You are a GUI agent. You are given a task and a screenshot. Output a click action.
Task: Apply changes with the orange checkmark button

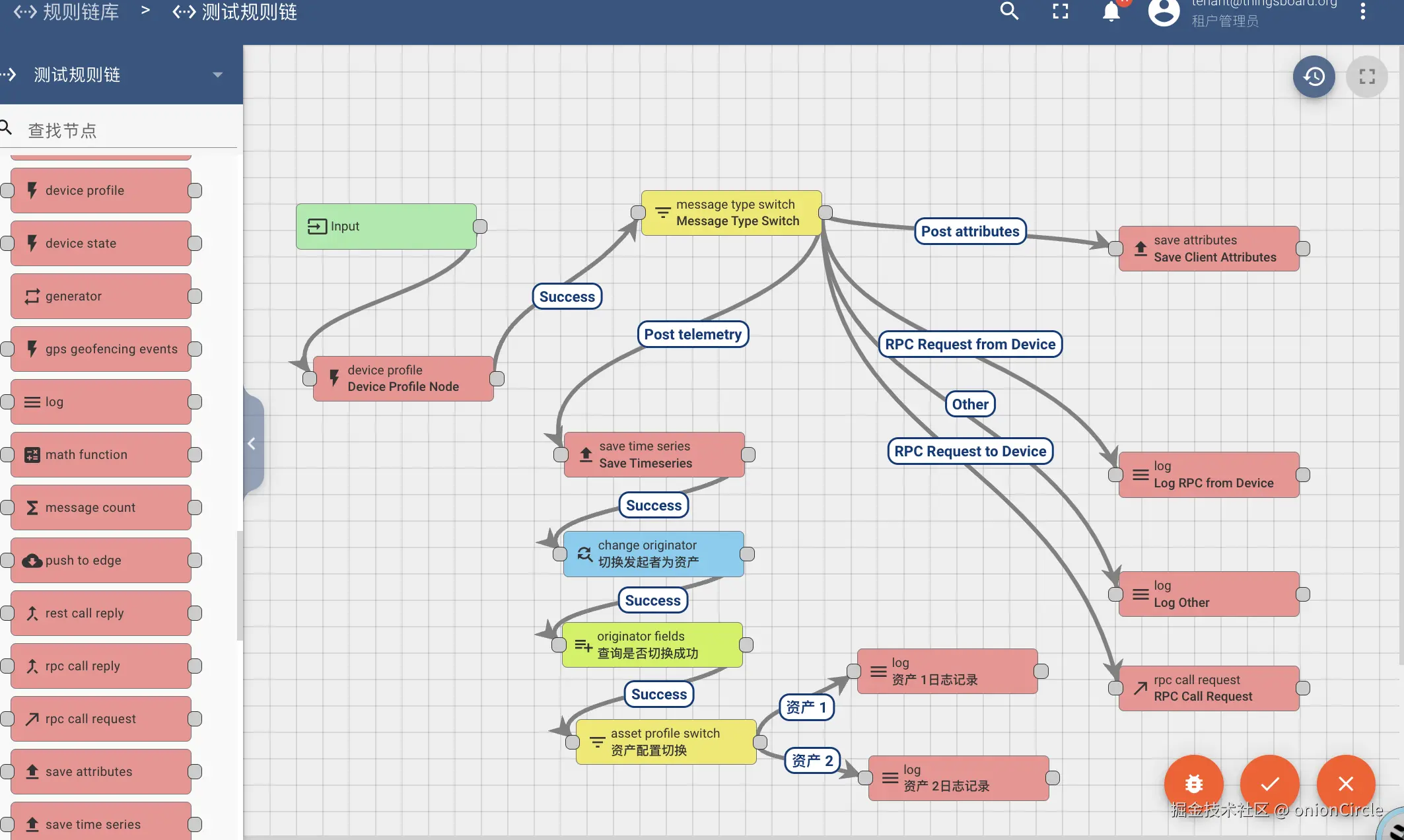[x=1269, y=783]
